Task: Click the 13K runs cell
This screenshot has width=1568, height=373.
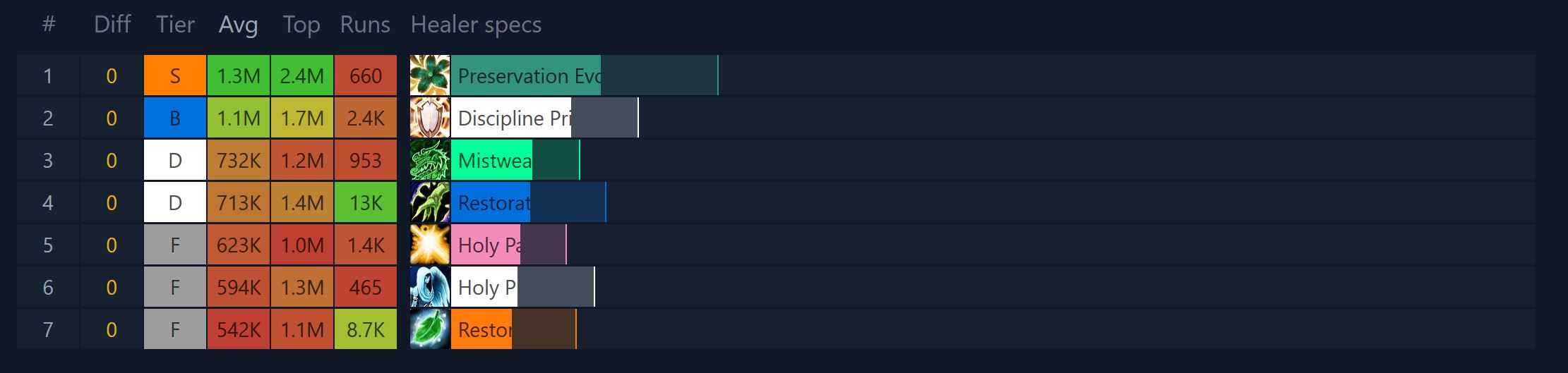Action: (x=366, y=202)
